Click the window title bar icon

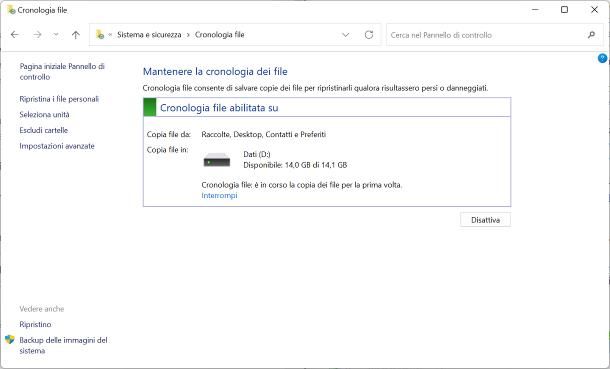(11, 10)
